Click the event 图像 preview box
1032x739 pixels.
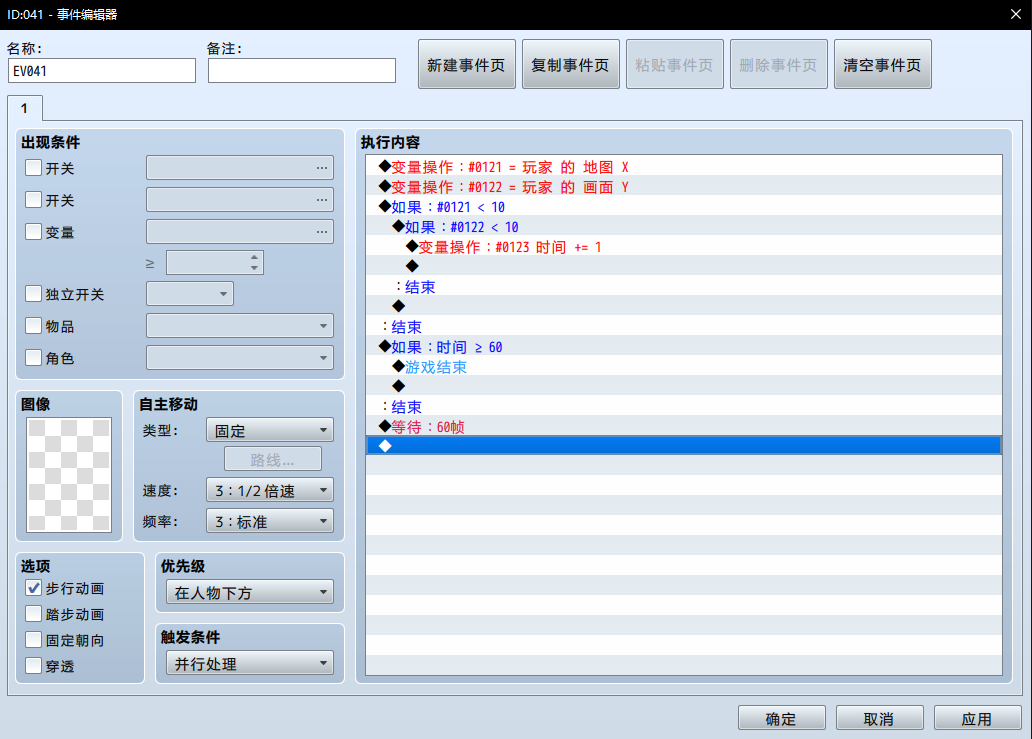(x=69, y=474)
